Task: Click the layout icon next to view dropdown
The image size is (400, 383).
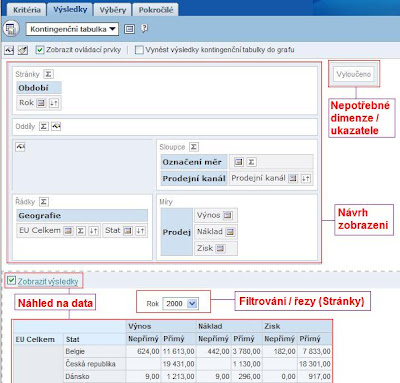Action: 129,29
